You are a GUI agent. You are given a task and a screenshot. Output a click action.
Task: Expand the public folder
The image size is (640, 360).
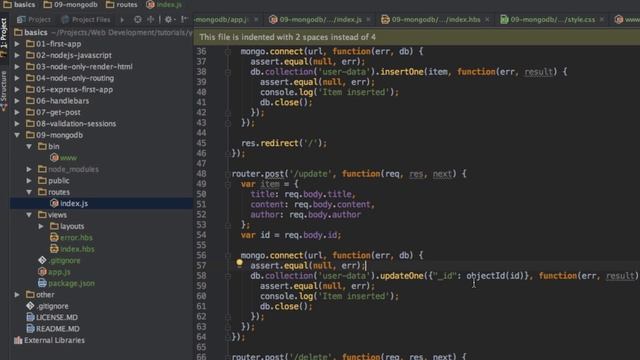[29, 180]
